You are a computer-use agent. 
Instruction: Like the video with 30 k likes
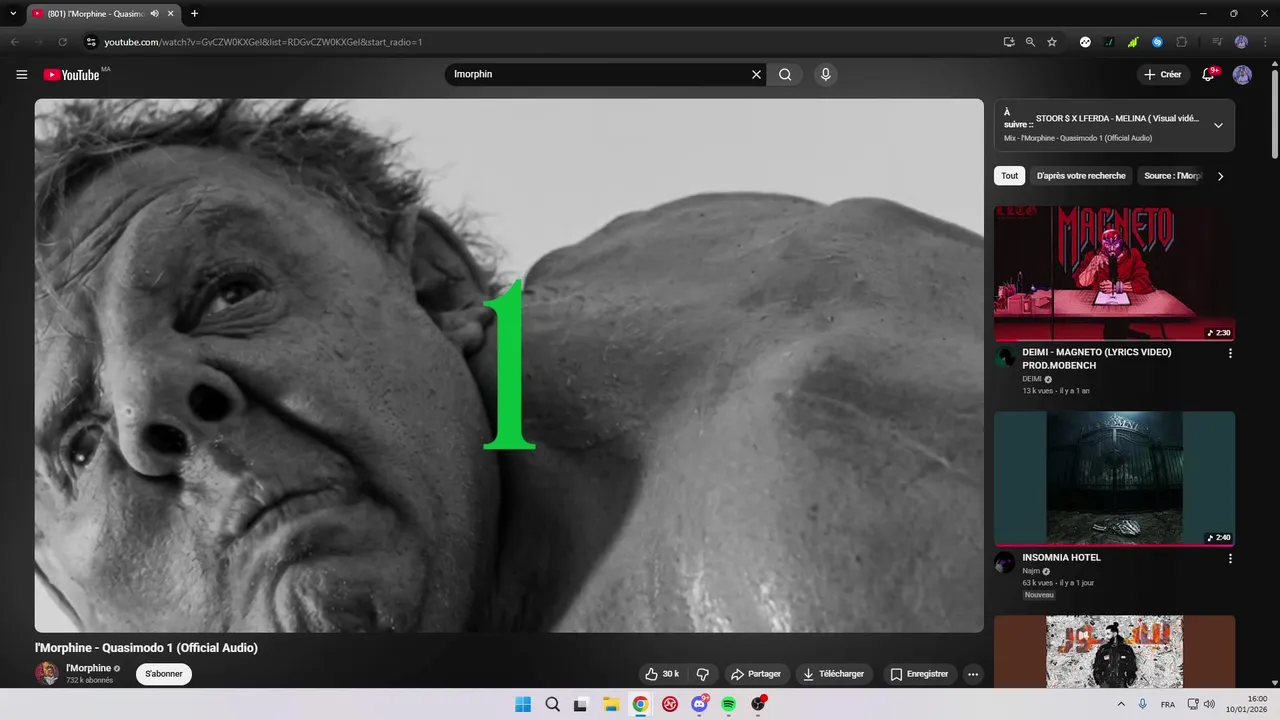(x=662, y=674)
